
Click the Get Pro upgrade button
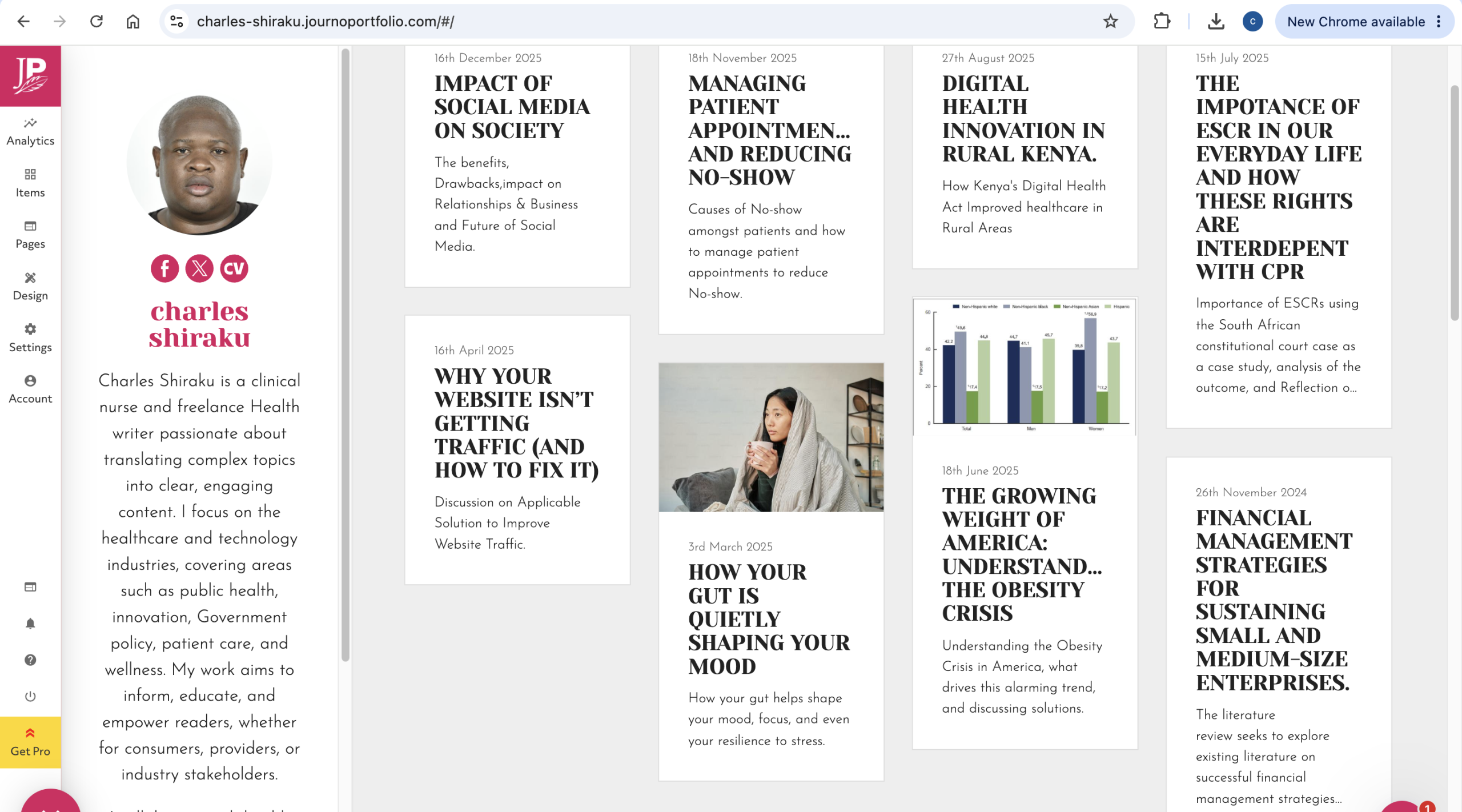[x=30, y=742]
